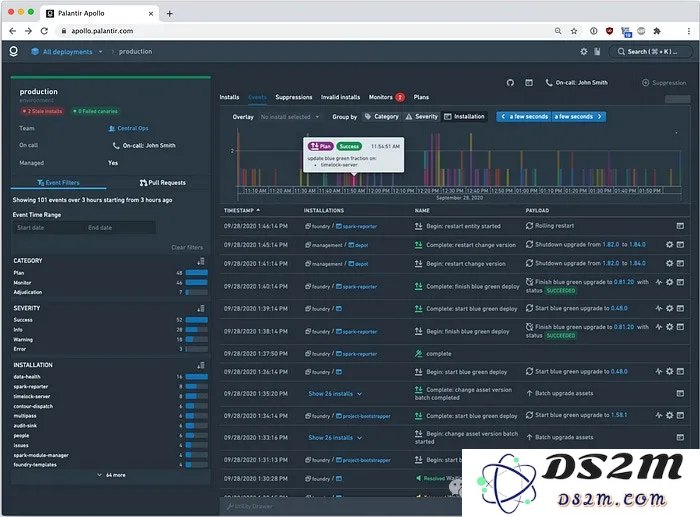700x517 pixels.
Task: Click gear icon in the 1:39:14 PM row
Action: click(x=669, y=308)
